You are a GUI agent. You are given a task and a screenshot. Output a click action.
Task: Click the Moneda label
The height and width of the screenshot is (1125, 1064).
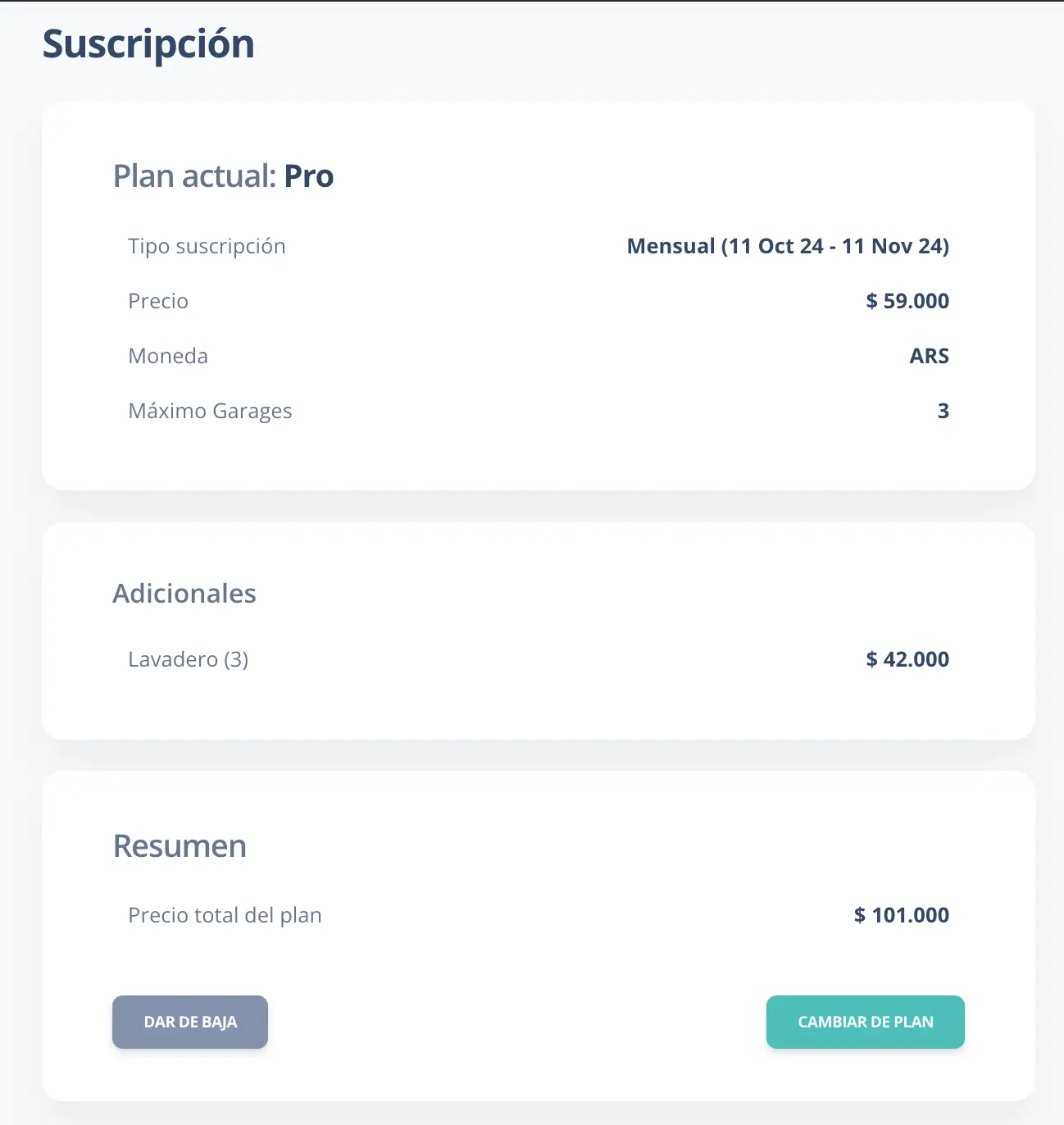[x=168, y=356]
